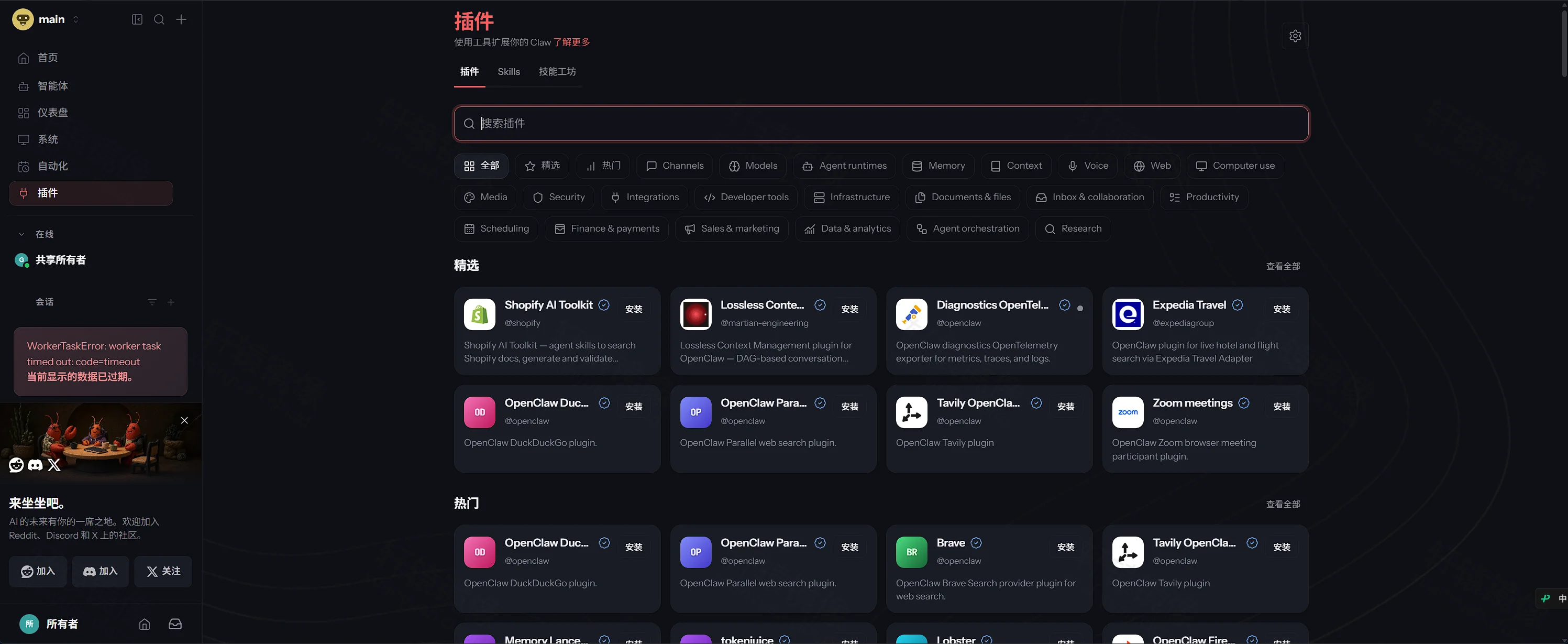Open 系统 in sidebar

pyautogui.click(x=91, y=139)
